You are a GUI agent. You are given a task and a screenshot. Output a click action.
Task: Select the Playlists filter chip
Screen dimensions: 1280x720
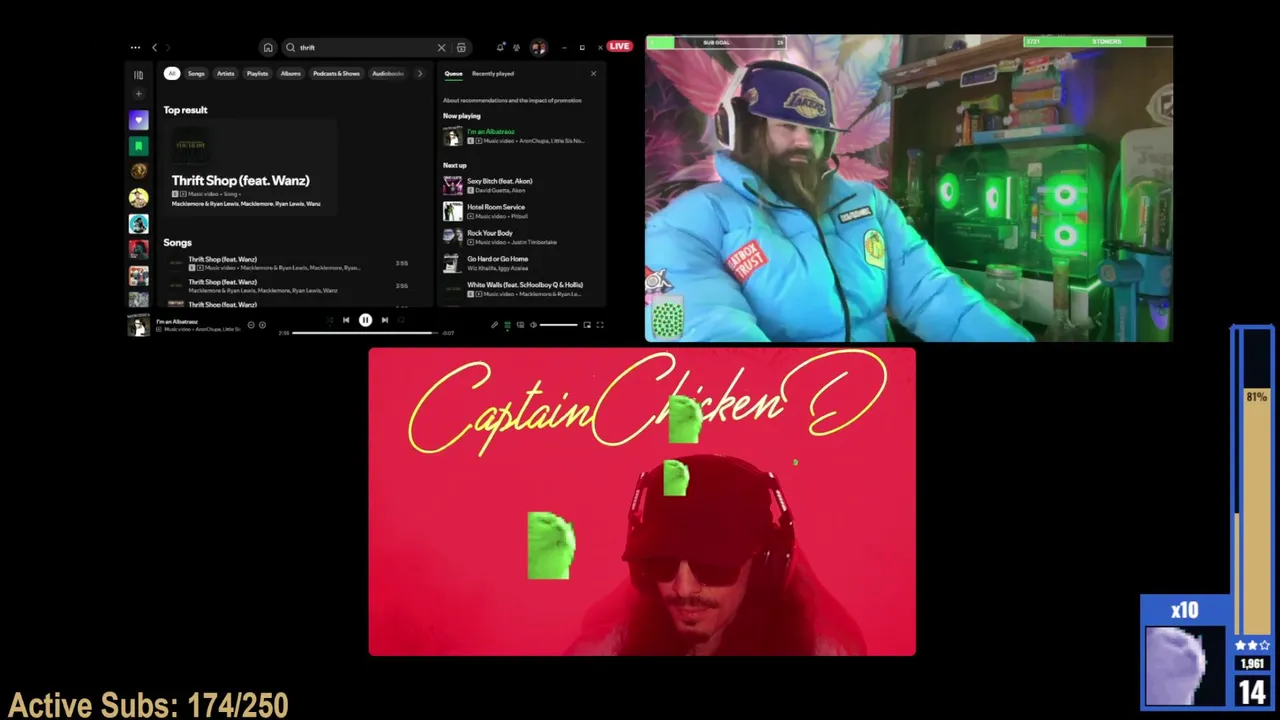(257, 73)
